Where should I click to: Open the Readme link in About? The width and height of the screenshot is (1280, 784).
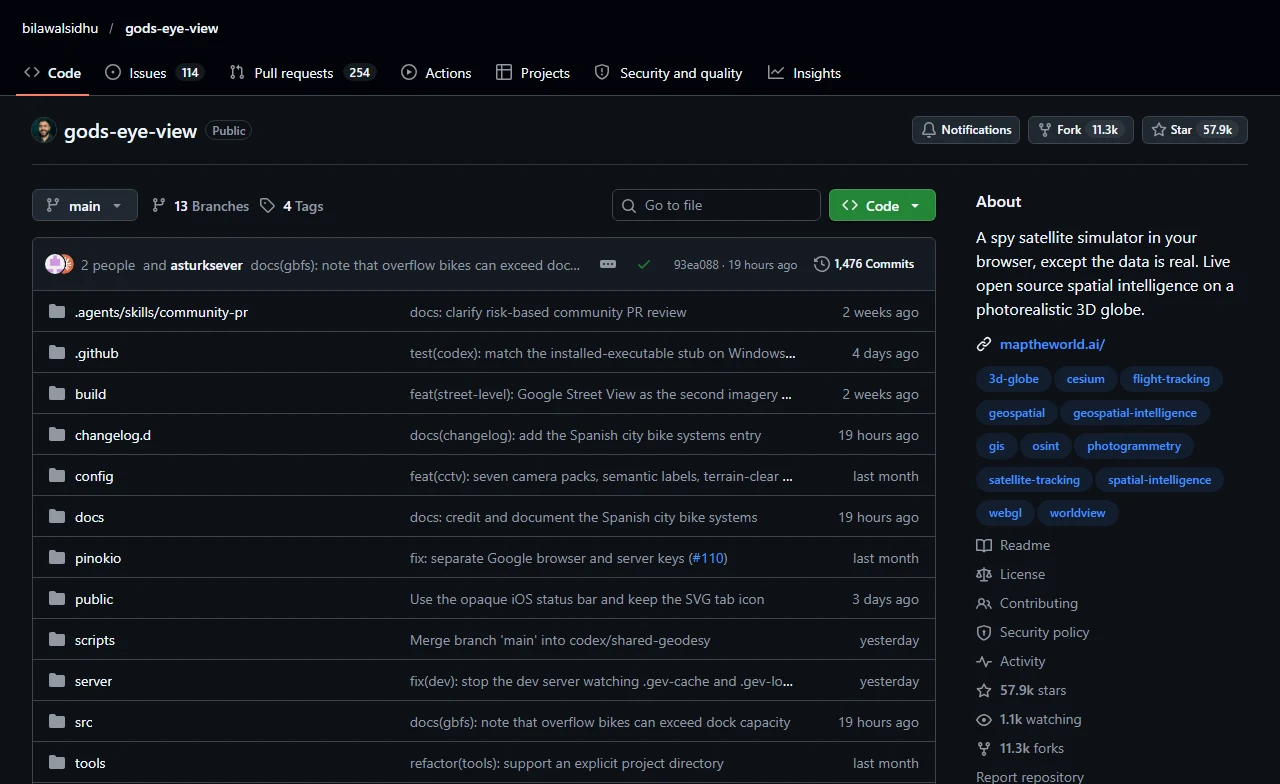pos(1013,545)
